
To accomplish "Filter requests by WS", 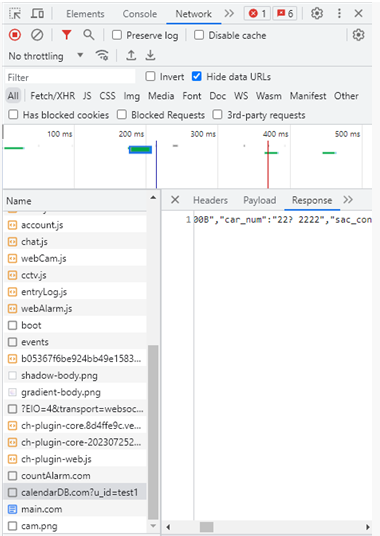I will (241, 96).
